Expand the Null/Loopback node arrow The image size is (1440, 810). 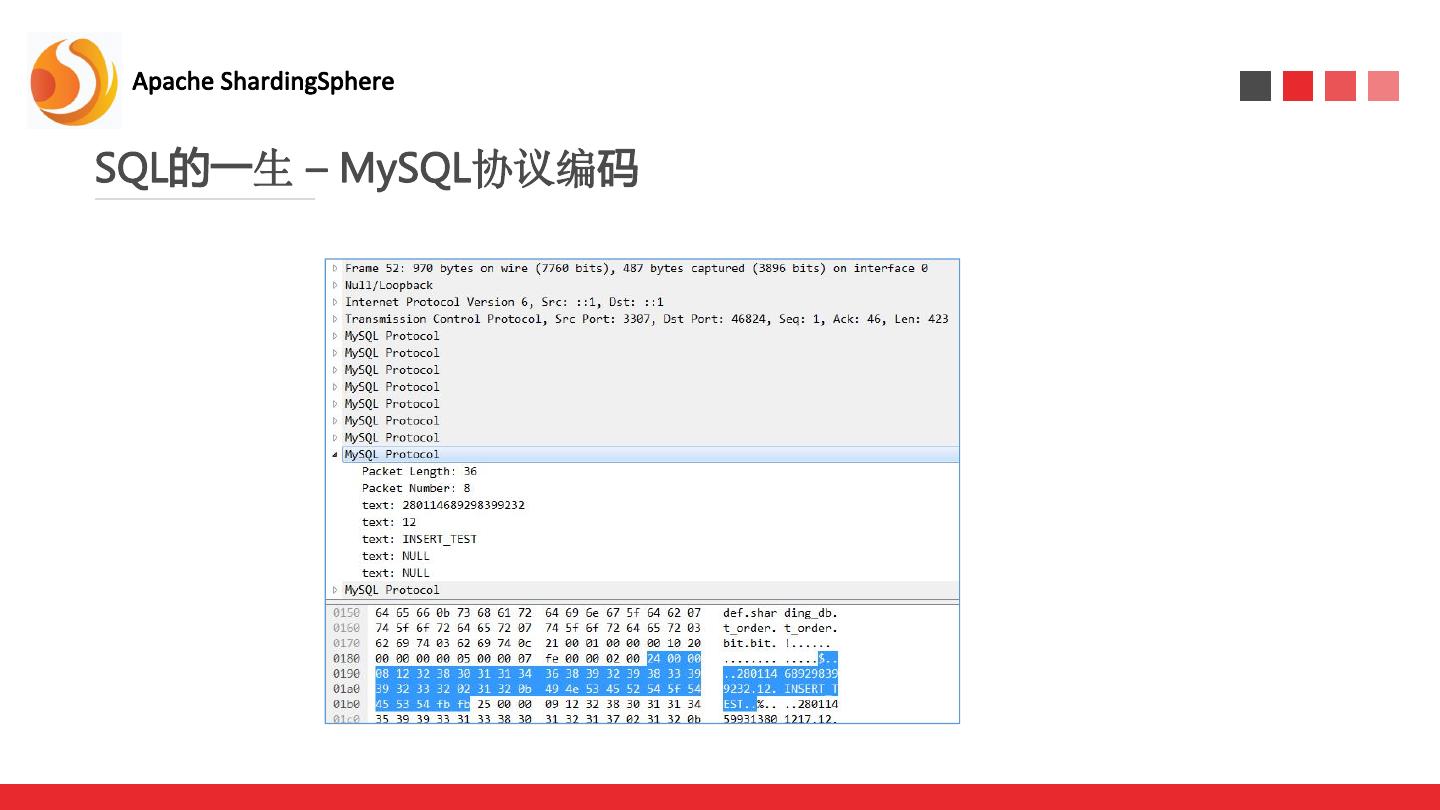point(335,285)
